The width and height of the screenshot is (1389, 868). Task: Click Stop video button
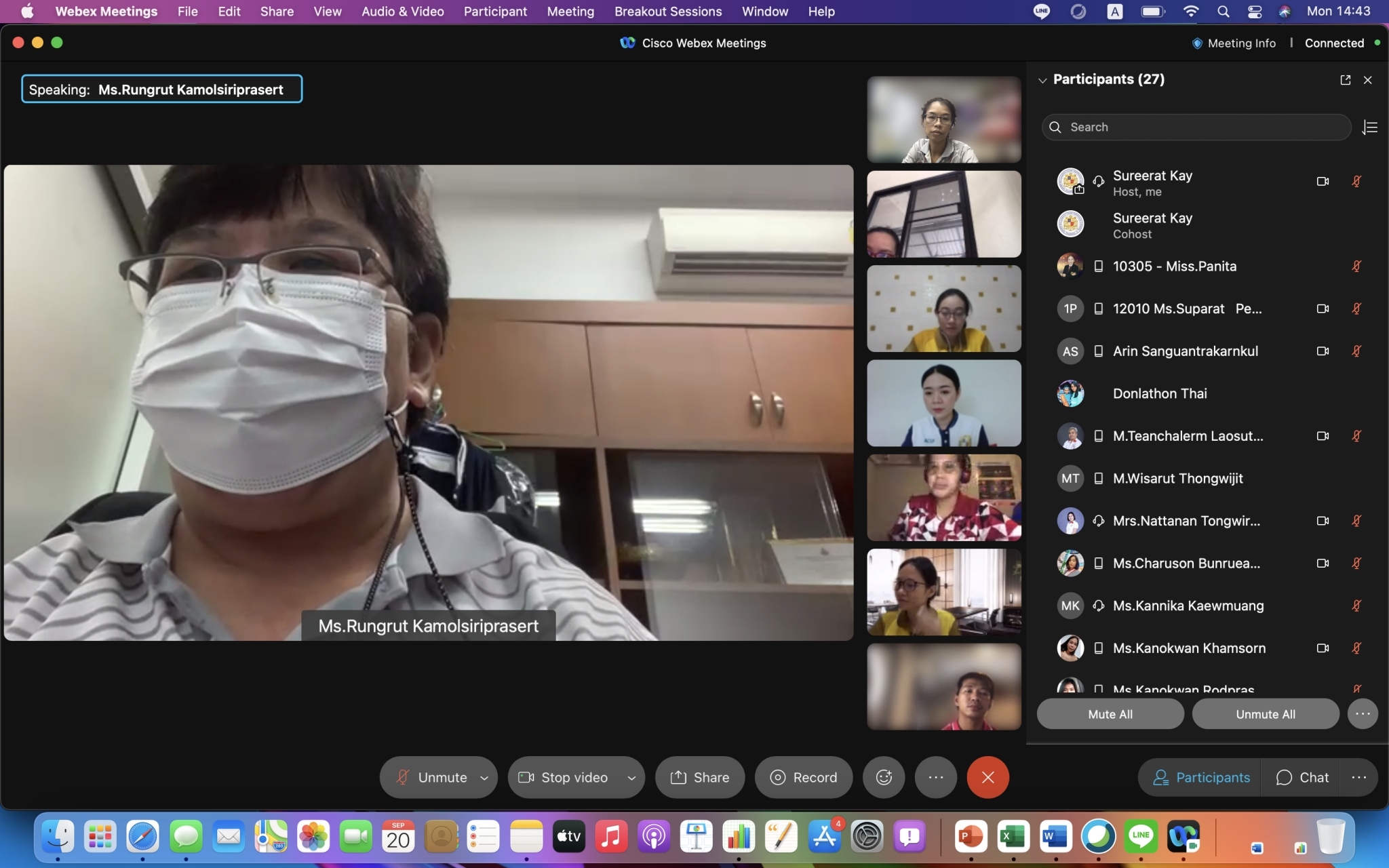click(x=564, y=777)
